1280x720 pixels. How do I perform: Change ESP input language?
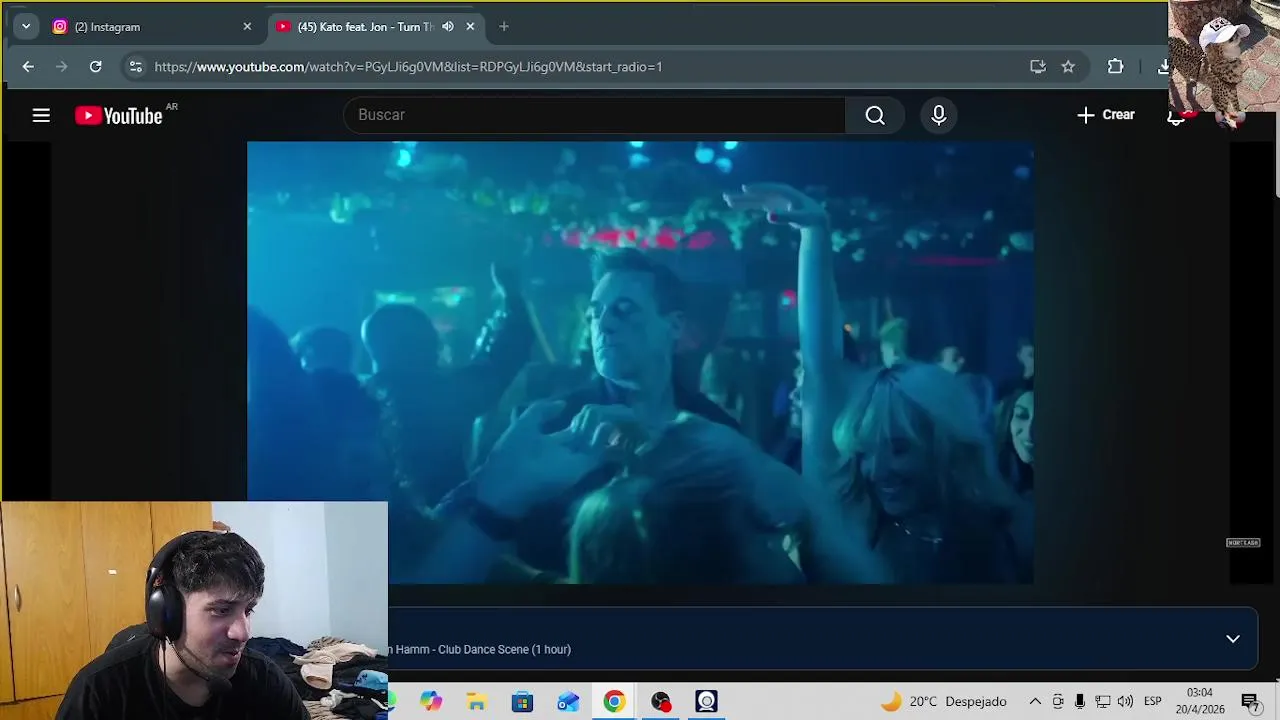tap(1153, 702)
